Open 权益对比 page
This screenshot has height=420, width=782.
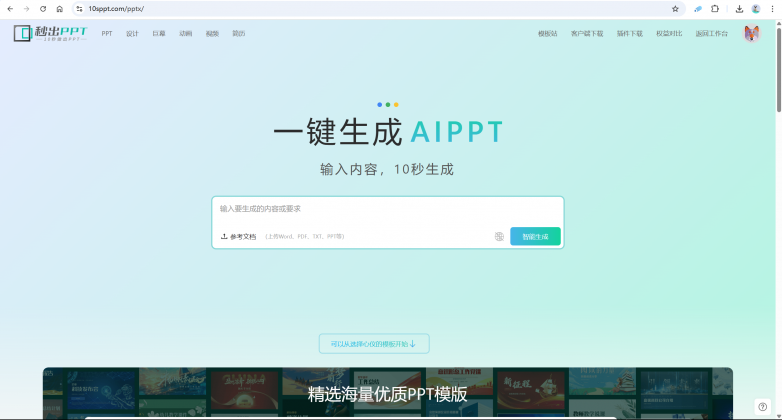tap(669, 33)
